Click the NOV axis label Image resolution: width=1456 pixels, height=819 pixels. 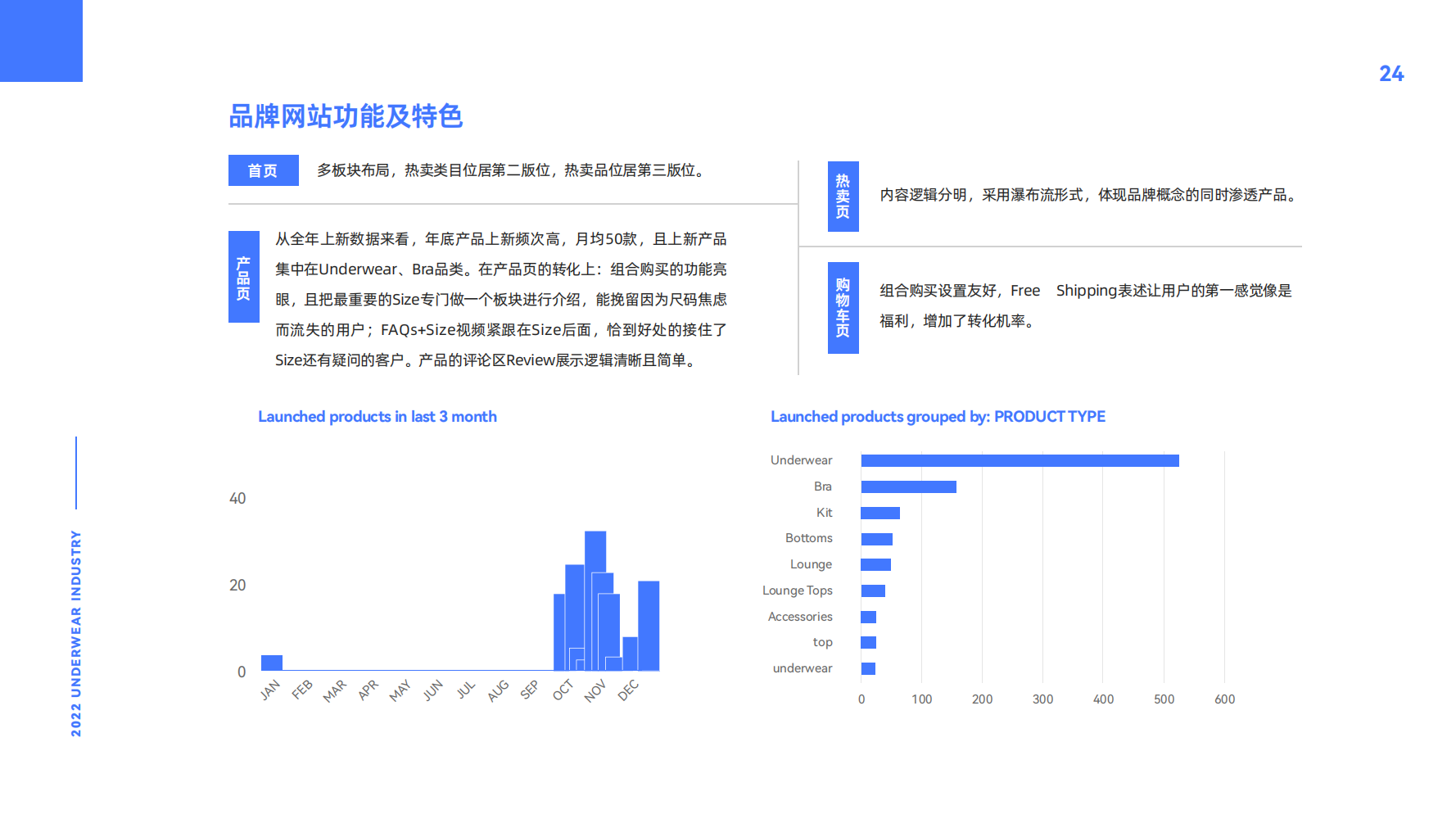coord(595,691)
